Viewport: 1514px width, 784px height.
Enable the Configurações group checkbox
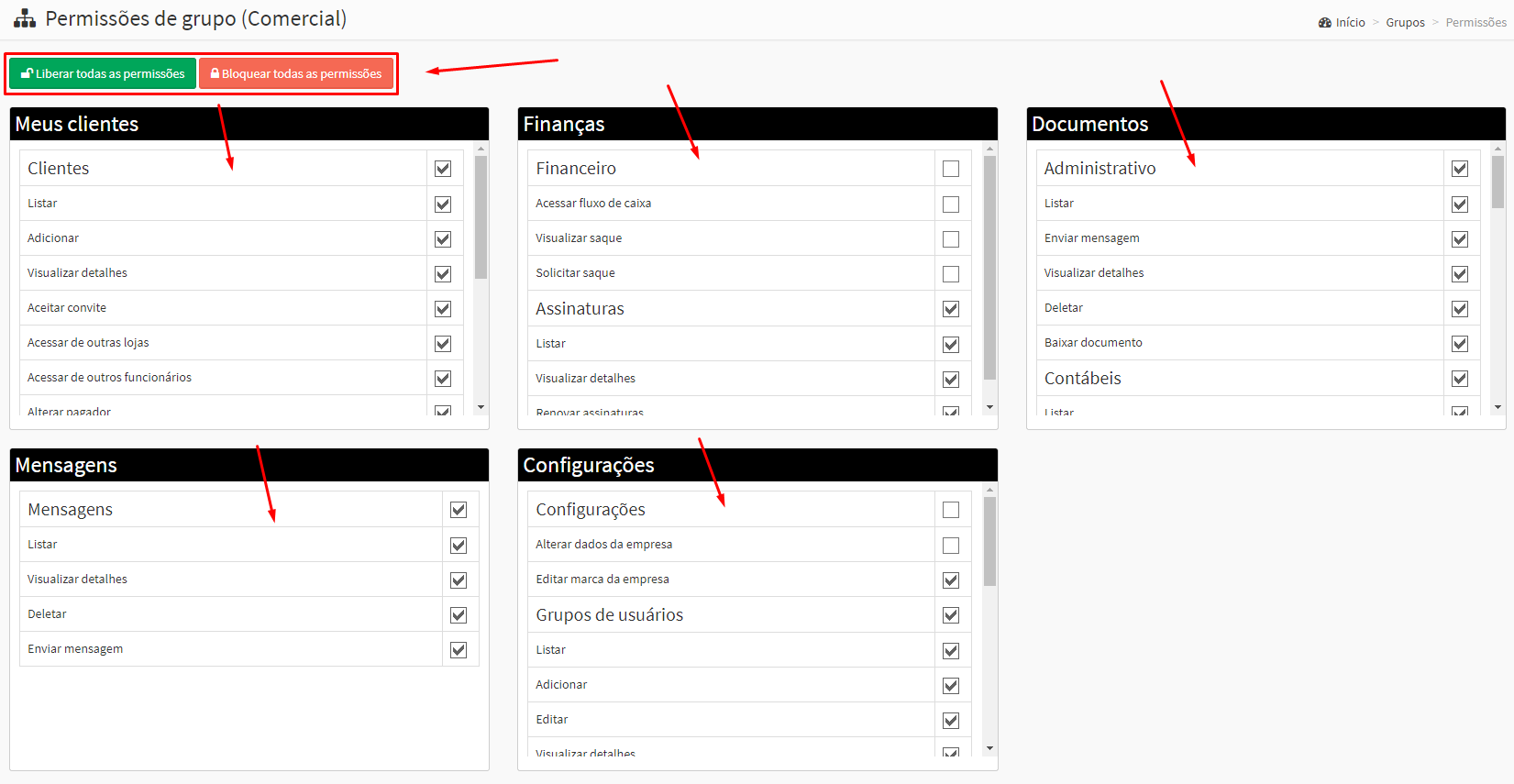(951, 510)
